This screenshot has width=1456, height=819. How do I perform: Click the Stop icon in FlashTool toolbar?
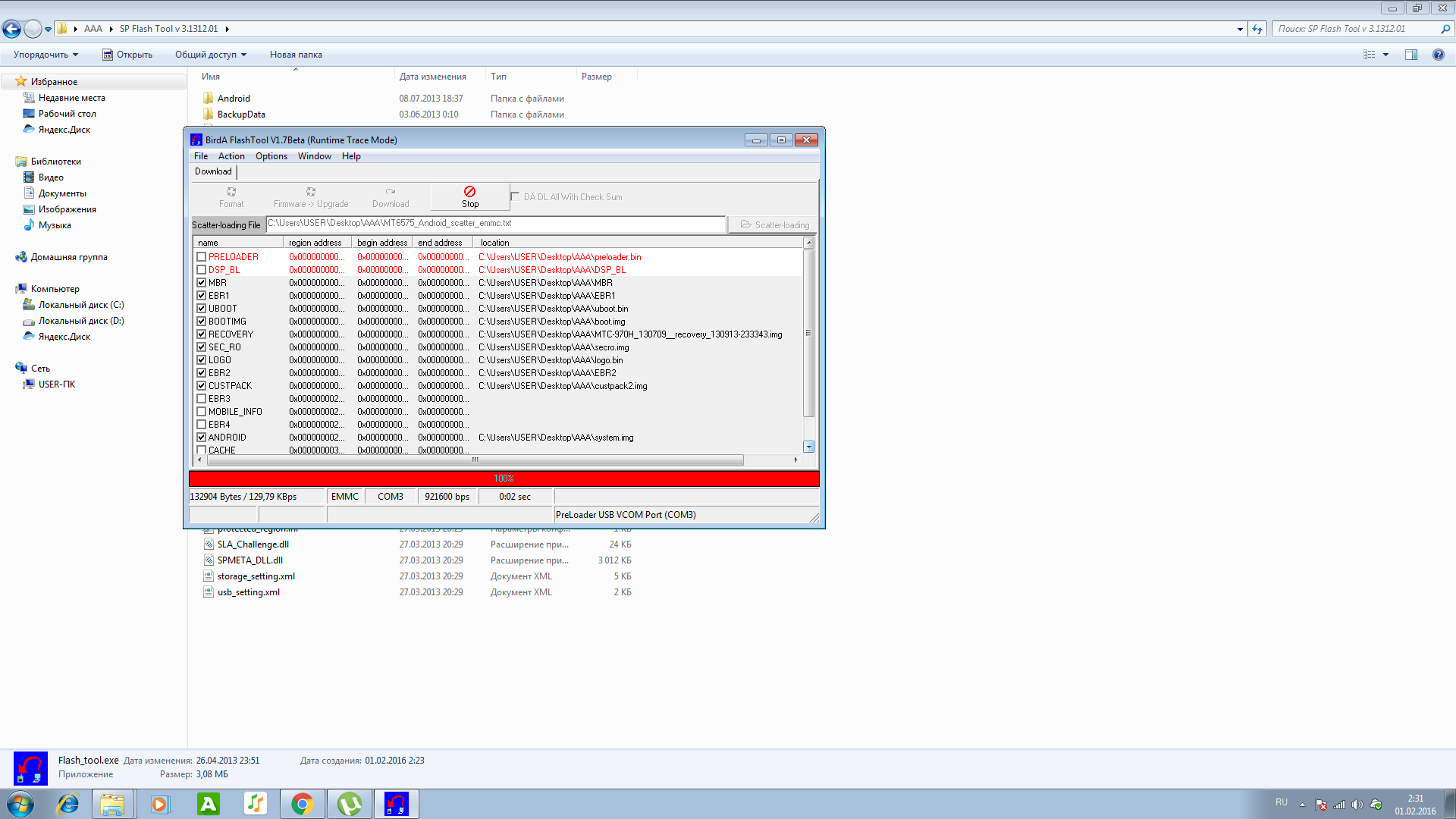[x=469, y=192]
